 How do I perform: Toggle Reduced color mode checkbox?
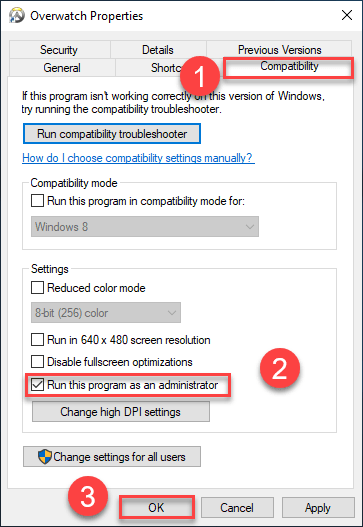[x=37, y=288]
